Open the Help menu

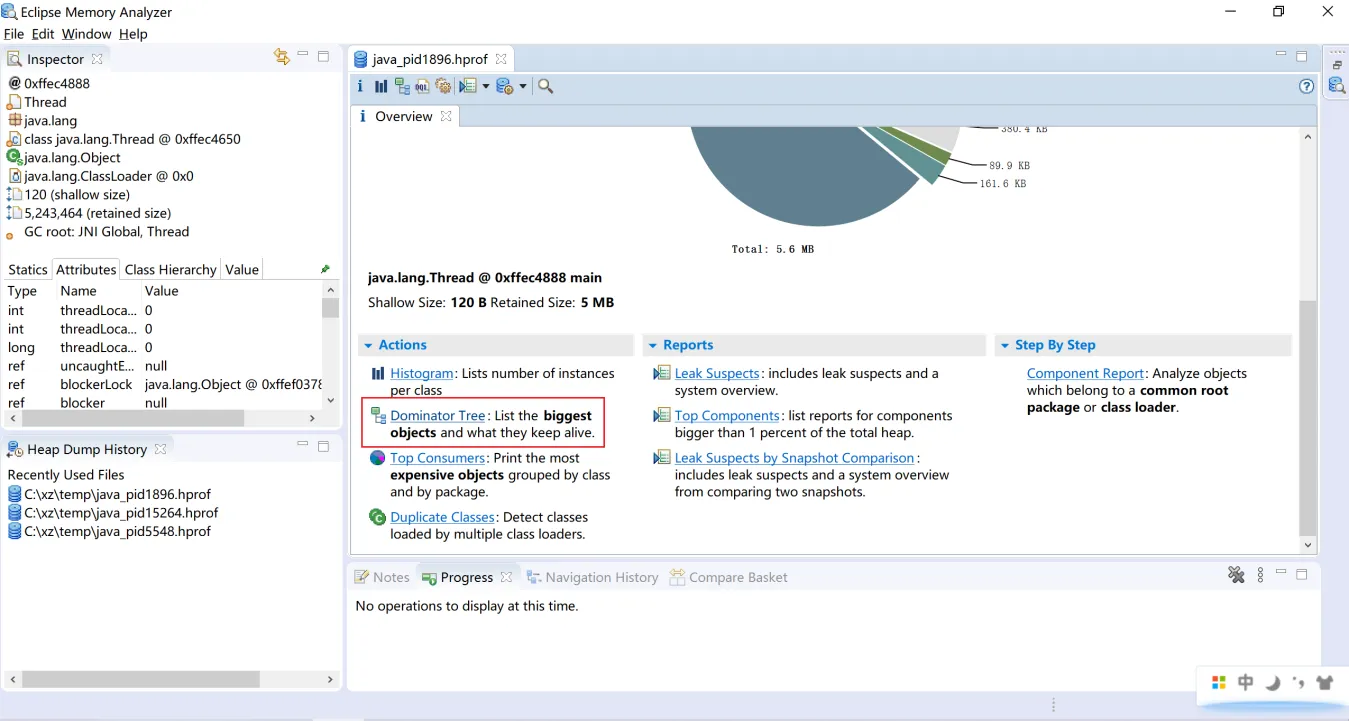133,34
